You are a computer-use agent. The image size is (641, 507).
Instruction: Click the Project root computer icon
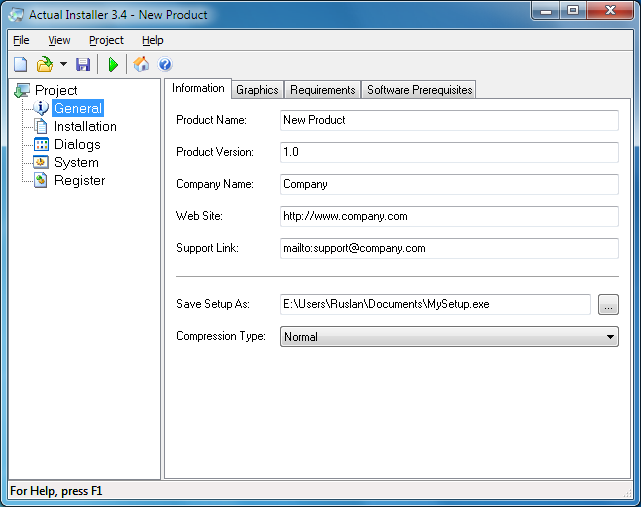22,90
